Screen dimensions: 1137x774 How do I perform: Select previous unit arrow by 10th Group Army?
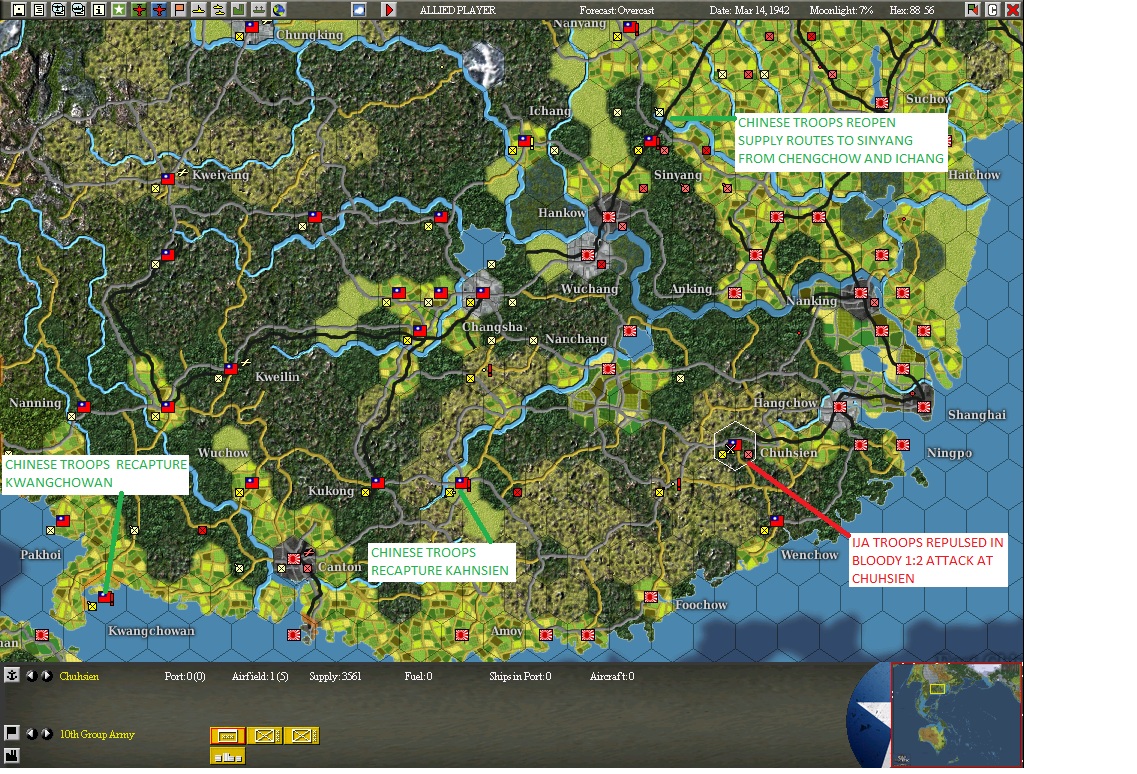[31, 733]
